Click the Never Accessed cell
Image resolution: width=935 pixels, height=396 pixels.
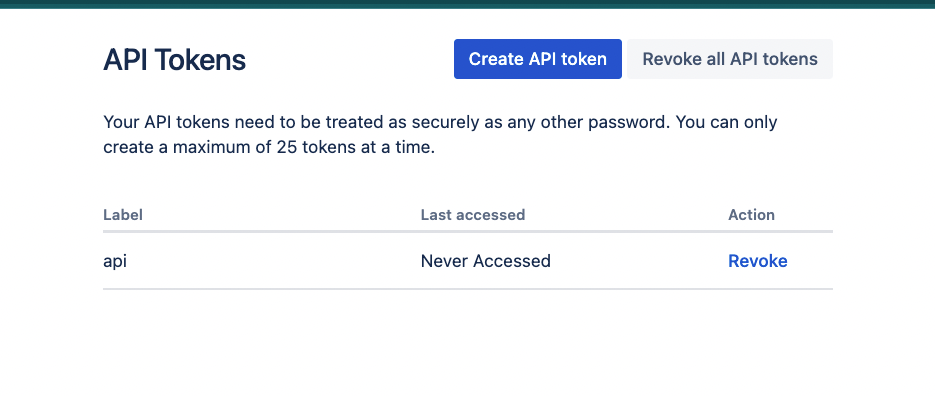(x=485, y=261)
